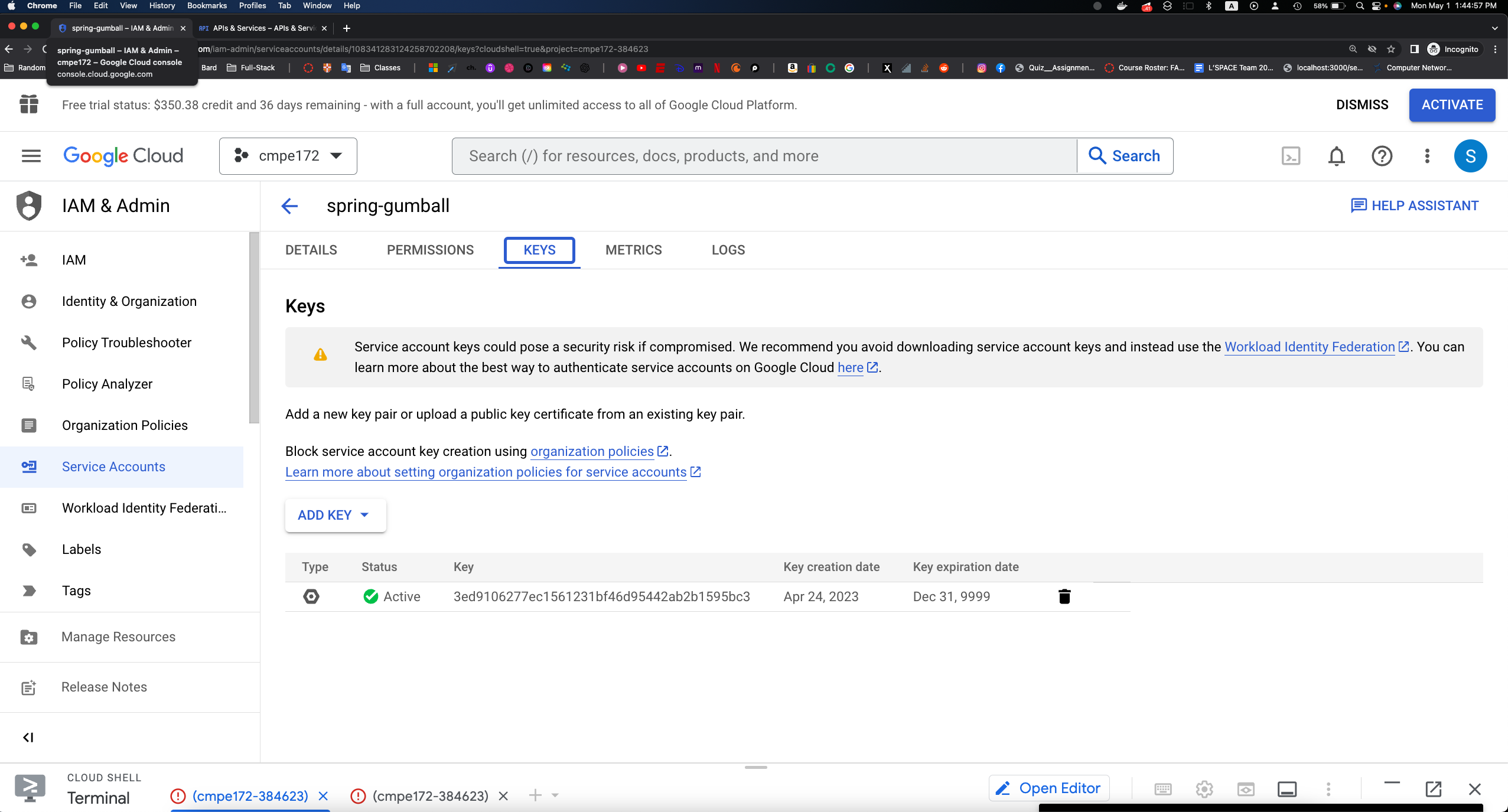
Task: Open the notifications bell
Action: click(x=1336, y=155)
